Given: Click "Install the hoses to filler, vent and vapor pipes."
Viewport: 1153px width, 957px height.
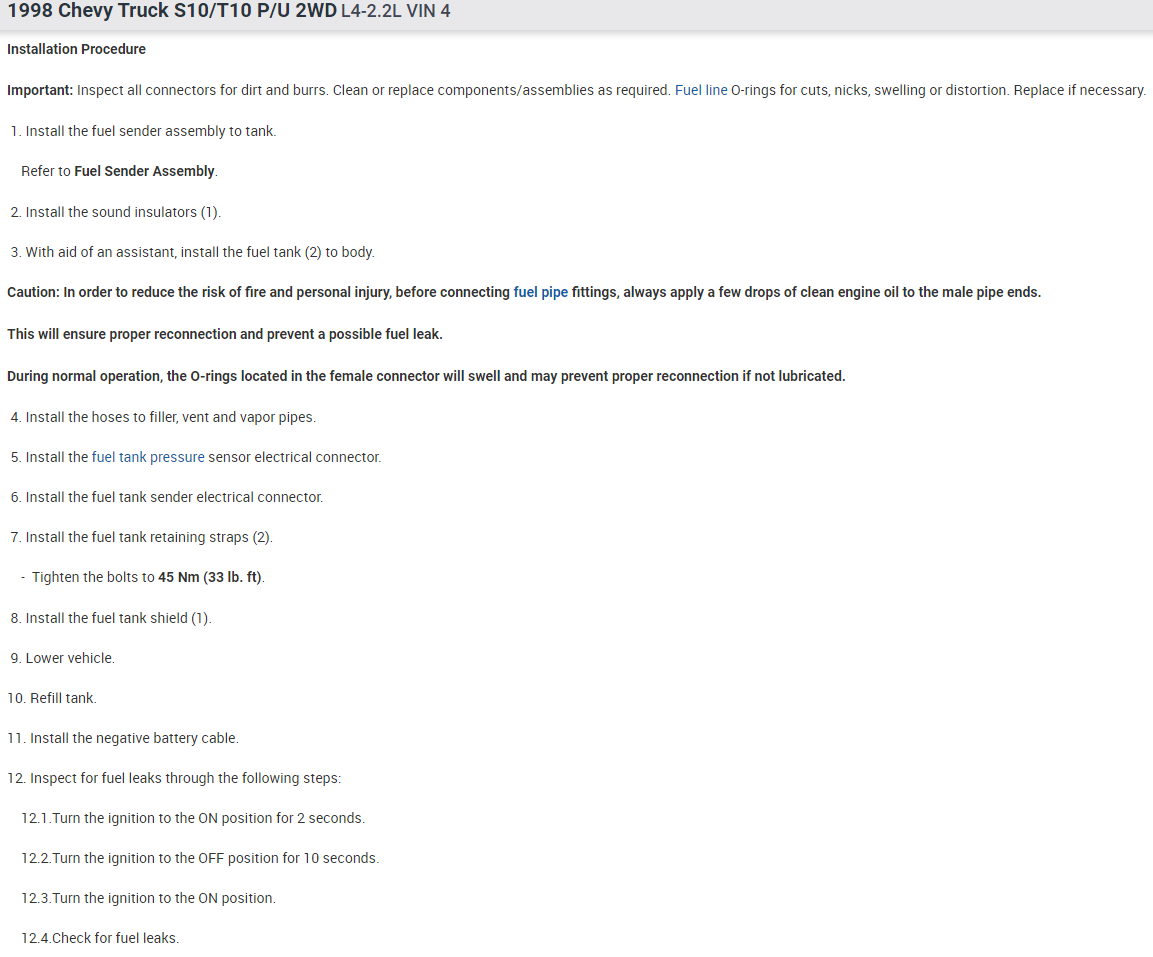Looking at the screenshot, I should coord(171,418).
